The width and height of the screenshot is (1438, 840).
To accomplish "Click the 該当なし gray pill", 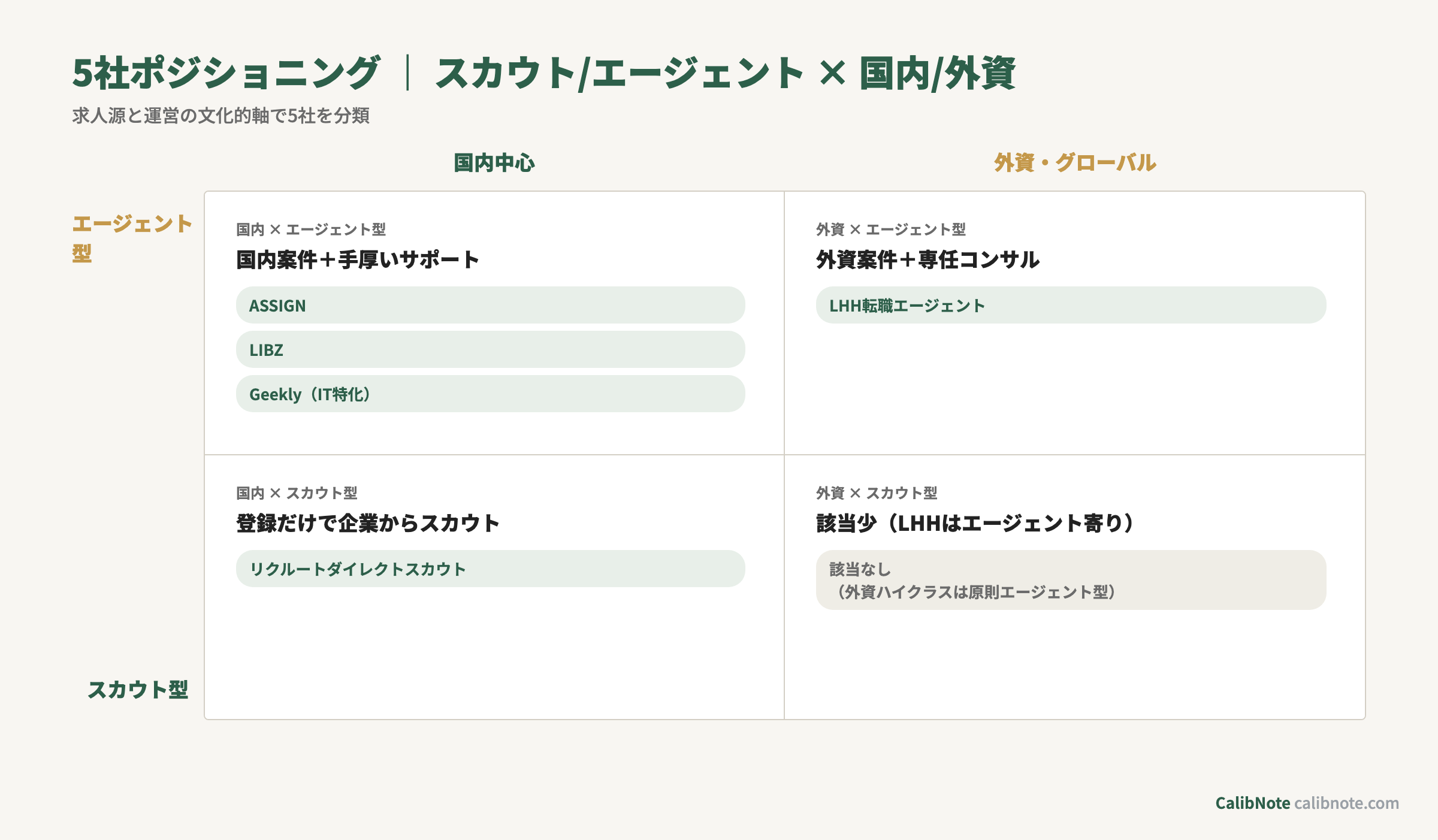I will pos(1071,580).
